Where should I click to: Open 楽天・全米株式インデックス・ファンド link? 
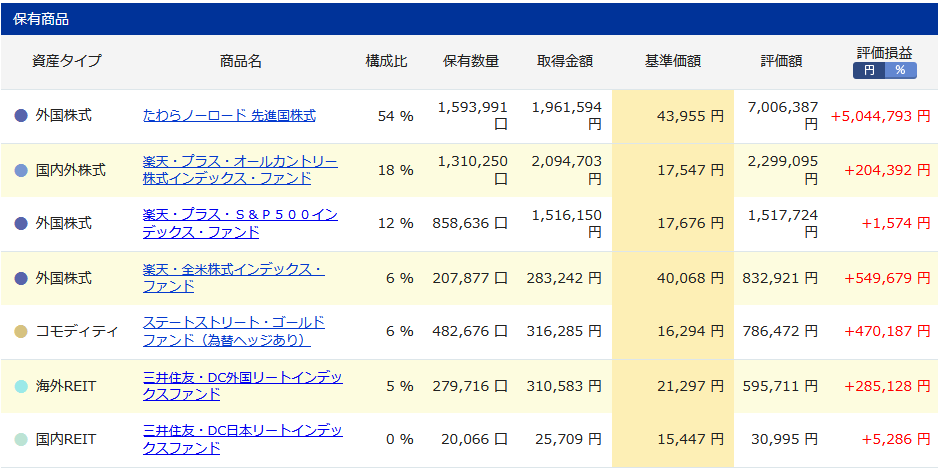pos(234,278)
